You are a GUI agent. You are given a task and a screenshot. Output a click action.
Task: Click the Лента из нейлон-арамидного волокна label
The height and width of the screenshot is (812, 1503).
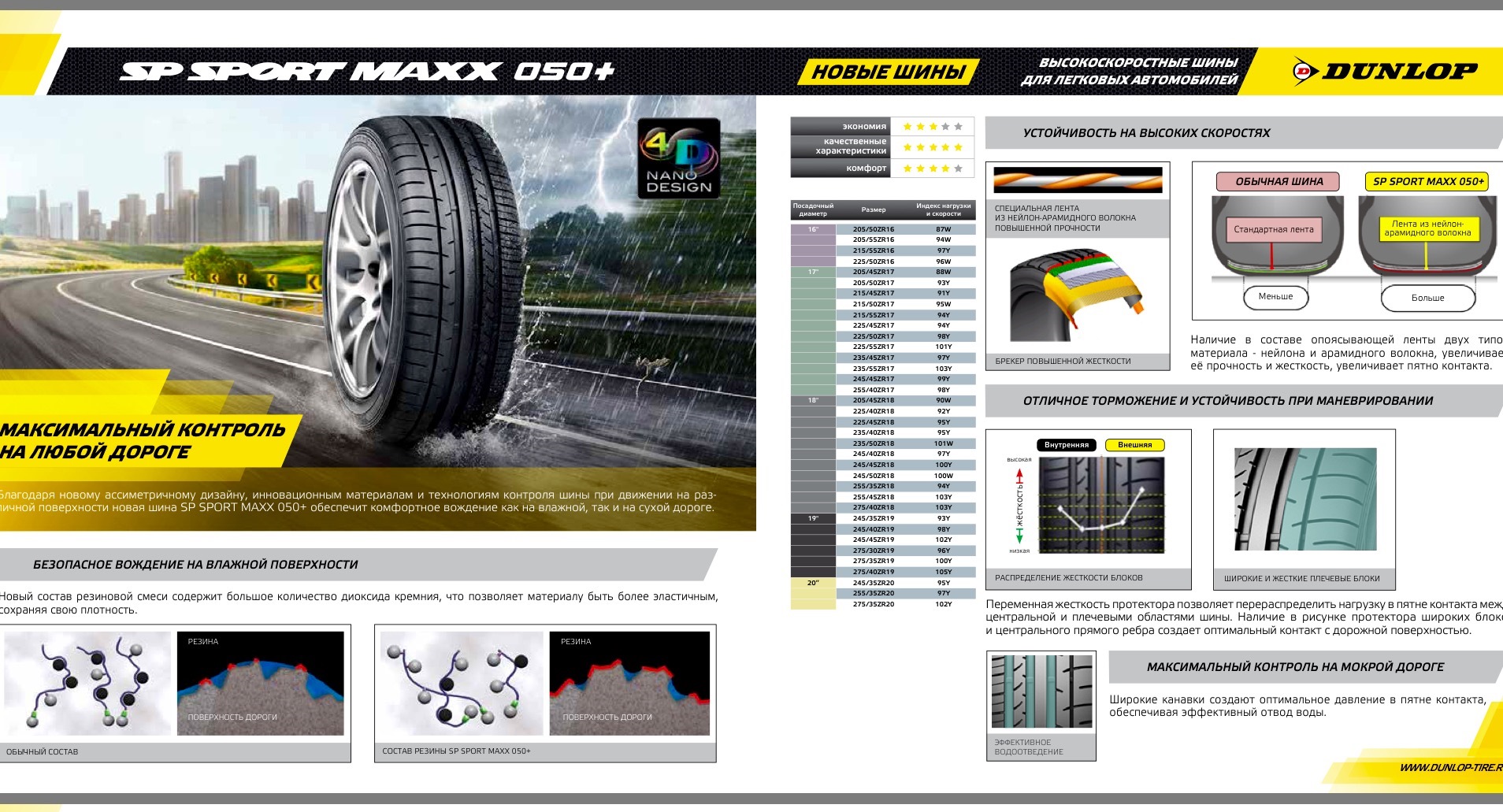pos(1427,228)
